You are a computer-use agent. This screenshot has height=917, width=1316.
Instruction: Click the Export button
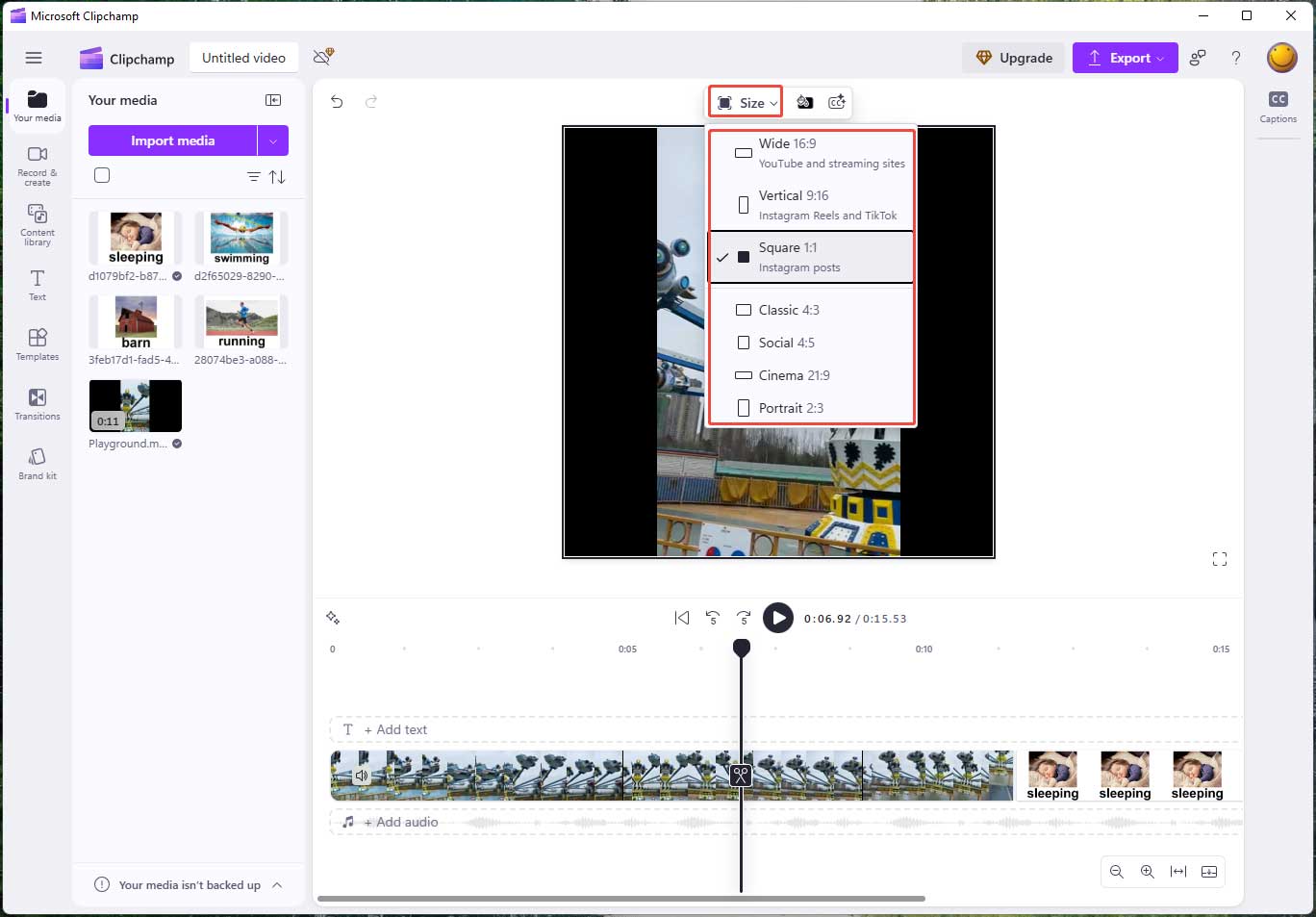pyautogui.click(x=1125, y=58)
